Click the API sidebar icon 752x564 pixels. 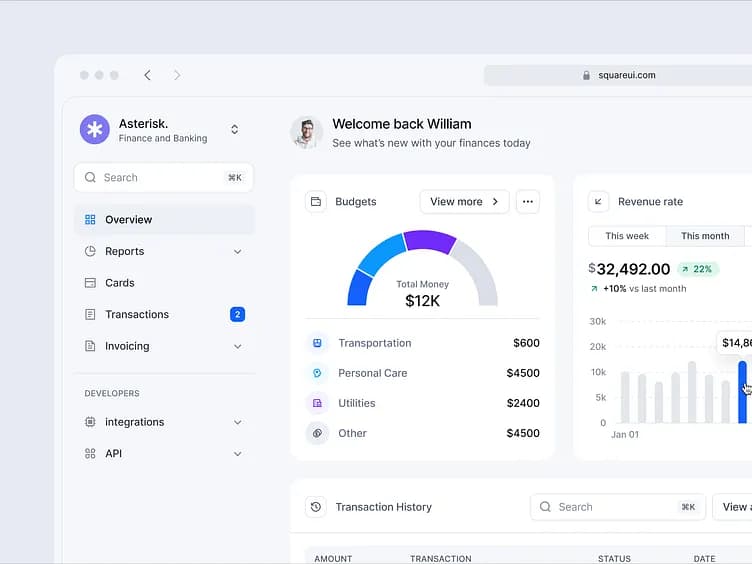[90, 454]
